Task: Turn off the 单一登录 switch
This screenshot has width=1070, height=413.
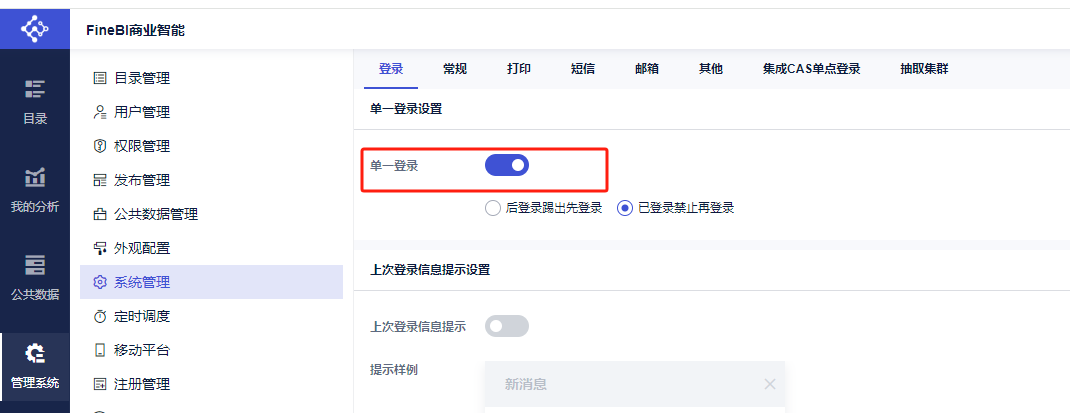Action: click(507, 165)
